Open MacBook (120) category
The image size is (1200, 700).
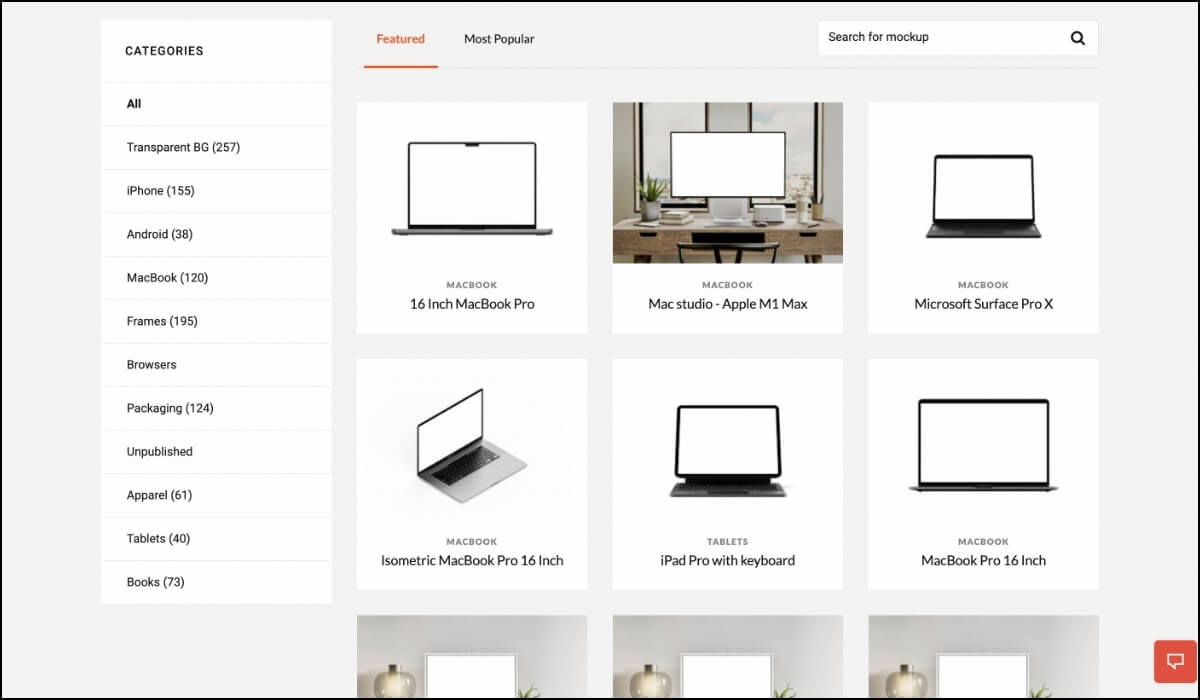216,278
